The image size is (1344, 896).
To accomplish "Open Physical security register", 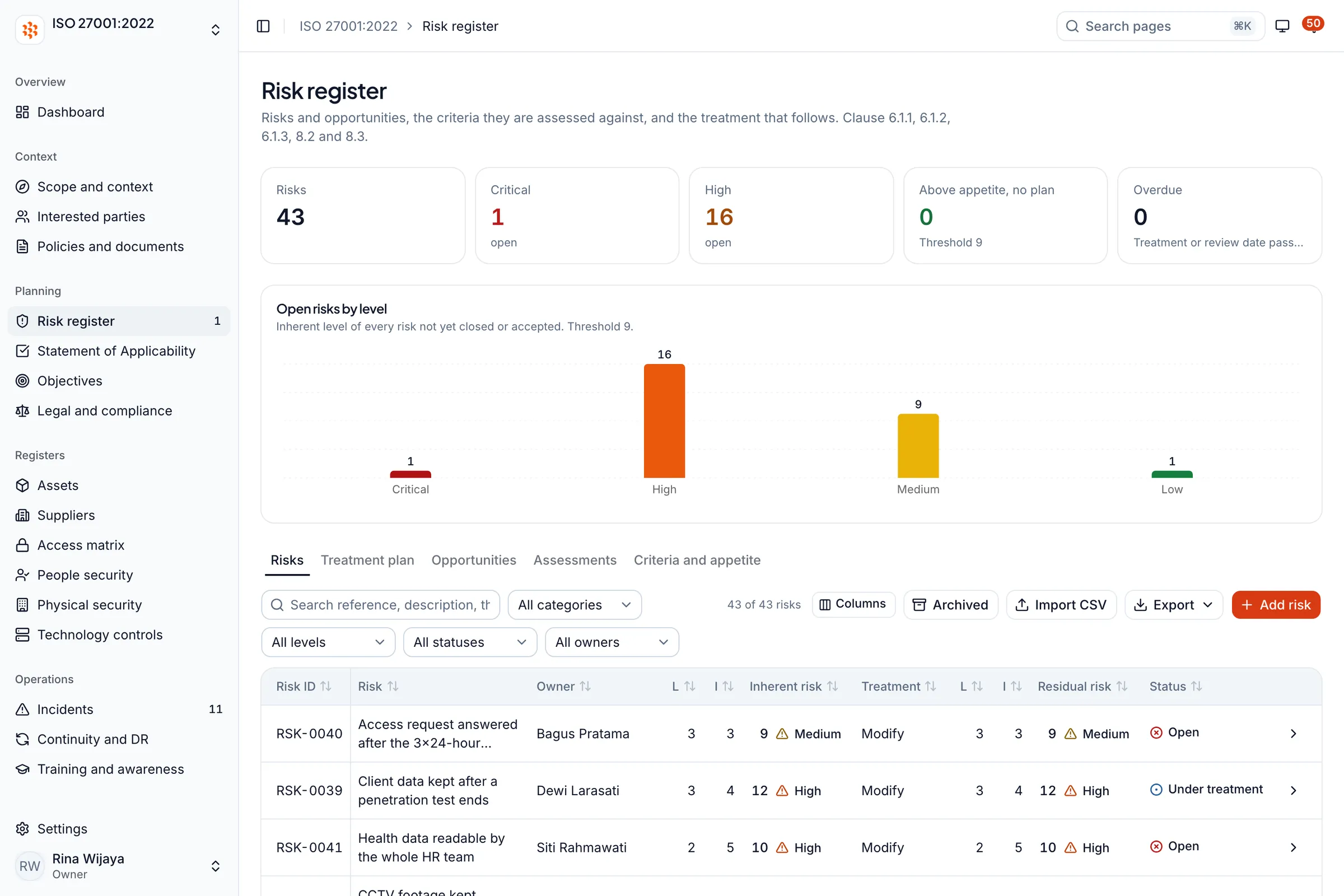I will pos(119,605).
